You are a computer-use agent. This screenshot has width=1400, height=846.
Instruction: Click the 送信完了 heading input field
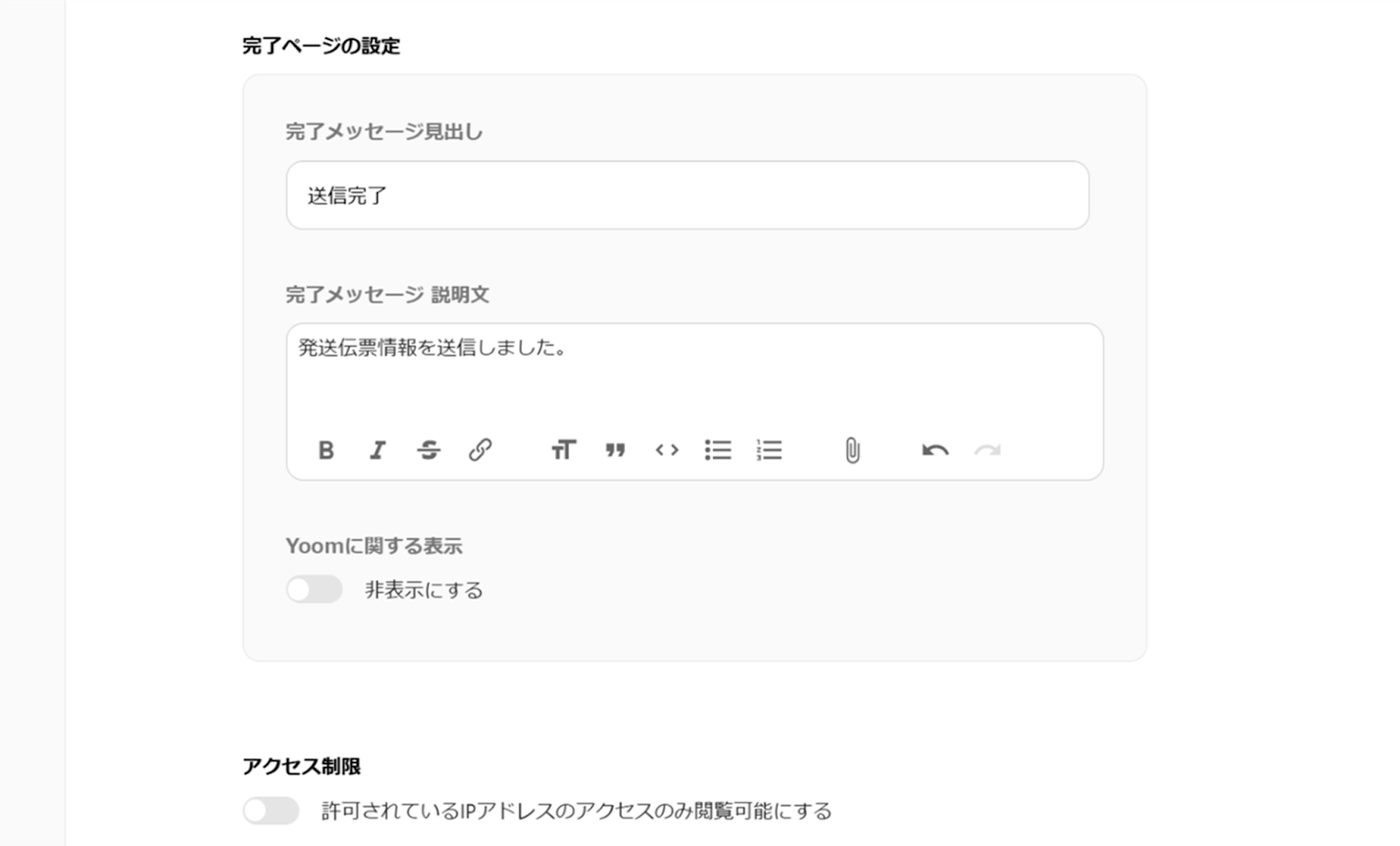687,195
